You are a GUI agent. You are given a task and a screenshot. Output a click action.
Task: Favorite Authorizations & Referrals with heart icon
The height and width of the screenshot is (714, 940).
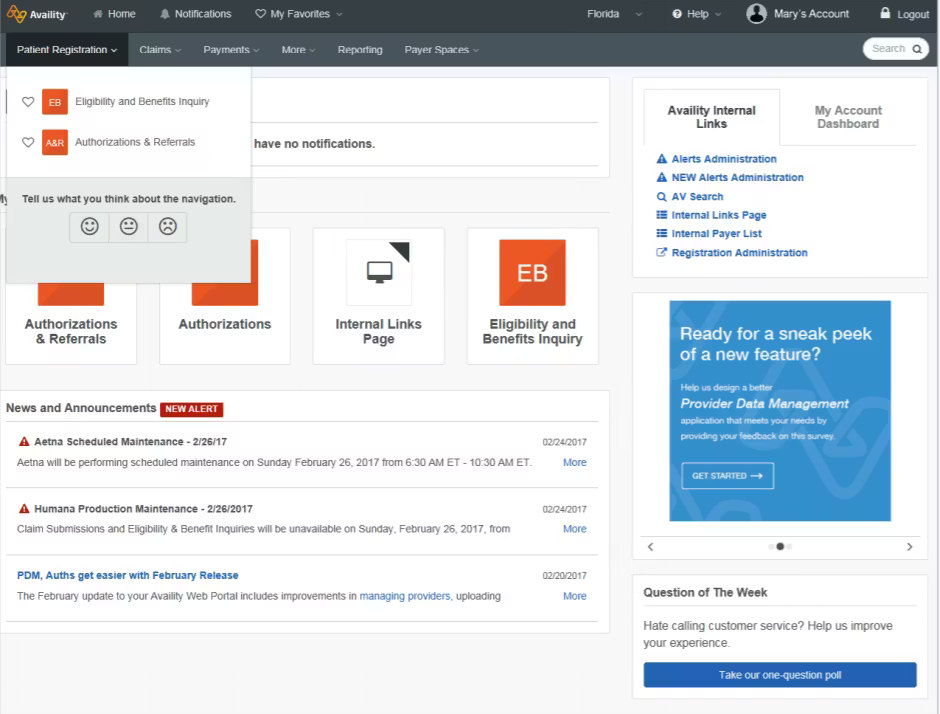click(x=28, y=143)
